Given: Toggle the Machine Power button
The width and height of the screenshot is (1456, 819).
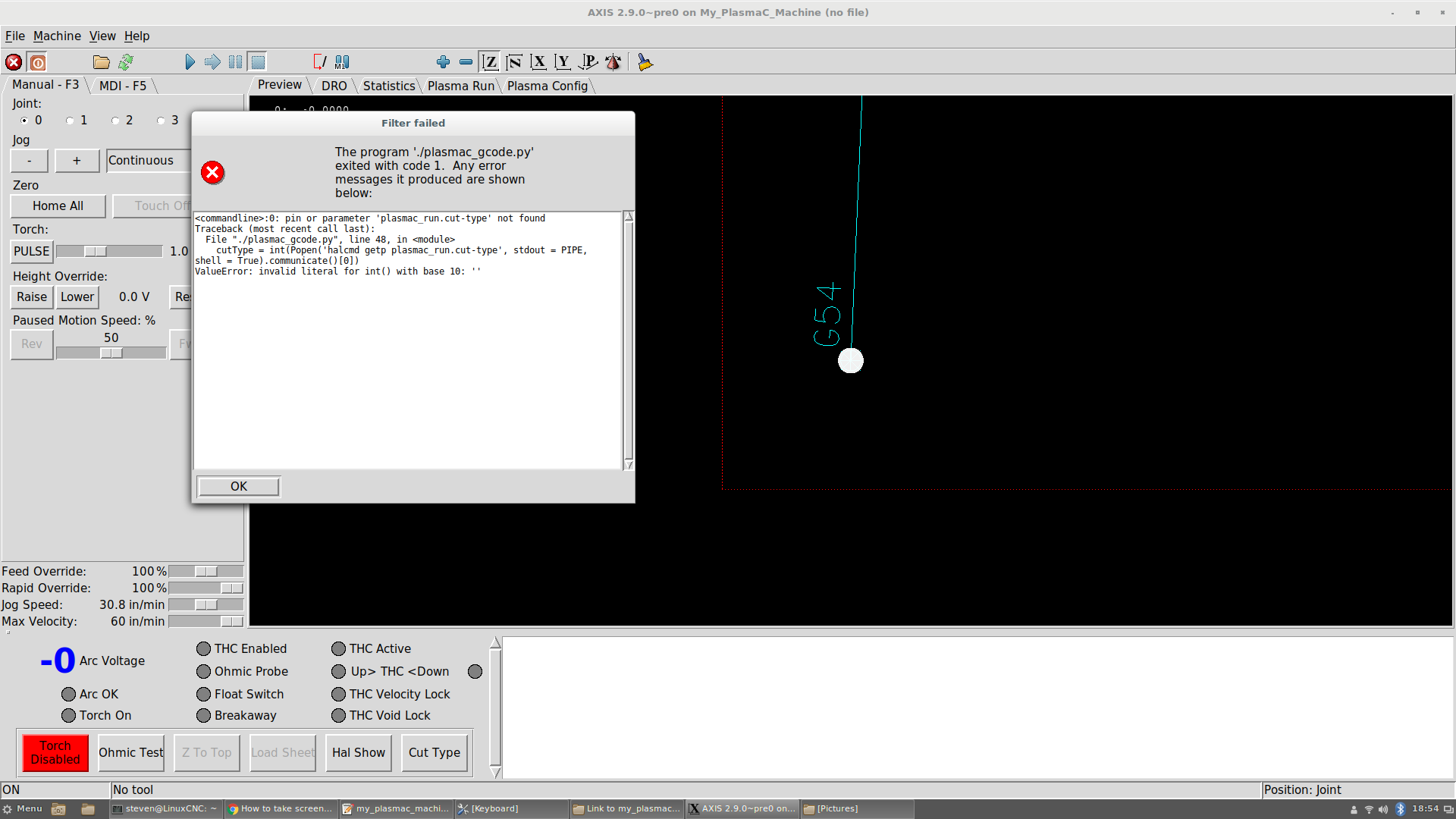Looking at the screenshot, I should coord(37,62).
